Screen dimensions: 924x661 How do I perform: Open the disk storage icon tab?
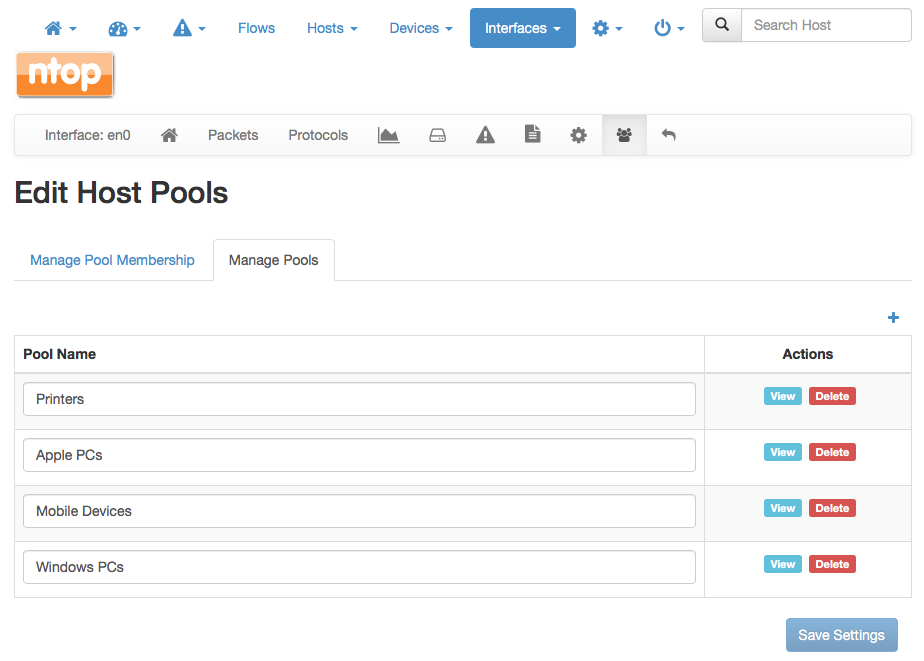(x=437, y=135)
